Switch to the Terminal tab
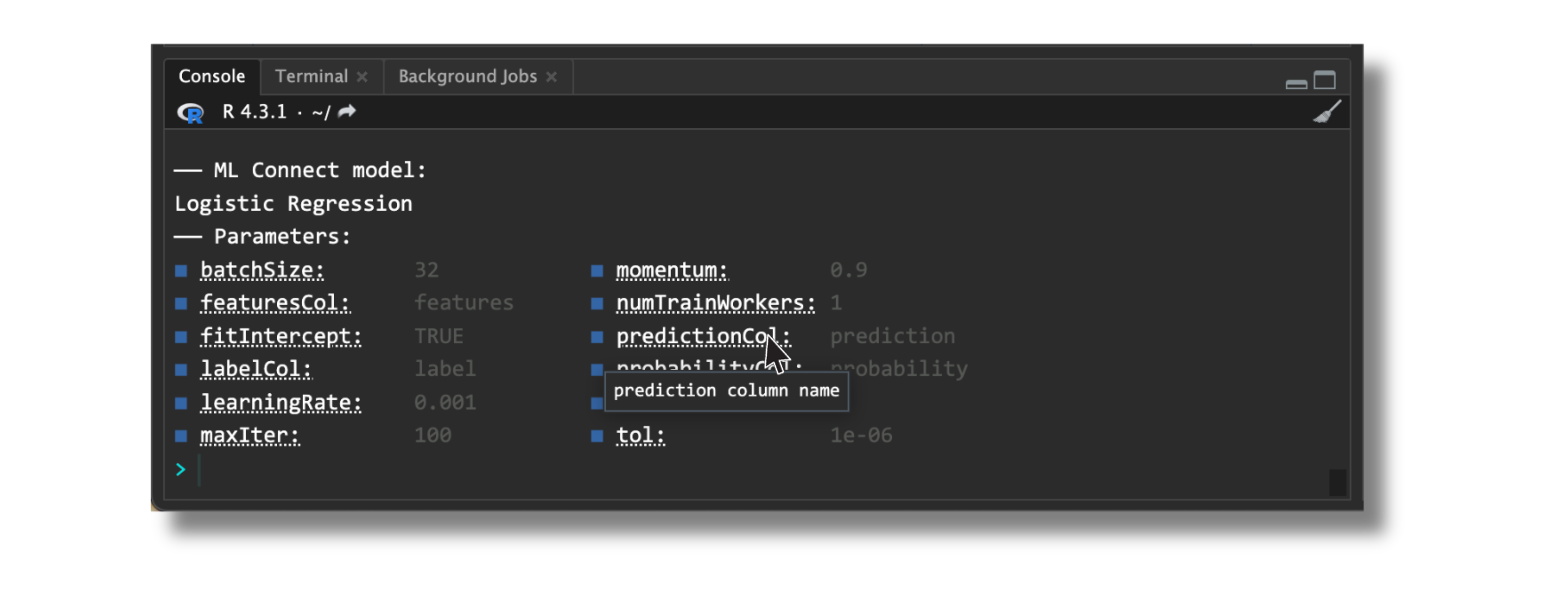The image size is (1556, 600). [x=311, y=76]
